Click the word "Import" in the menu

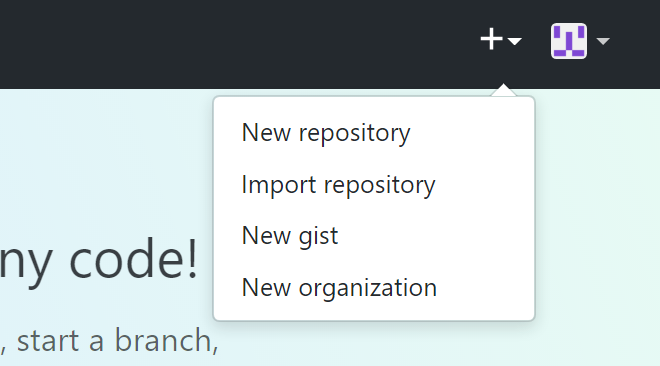pyautogui.click(x=279, y=185)
